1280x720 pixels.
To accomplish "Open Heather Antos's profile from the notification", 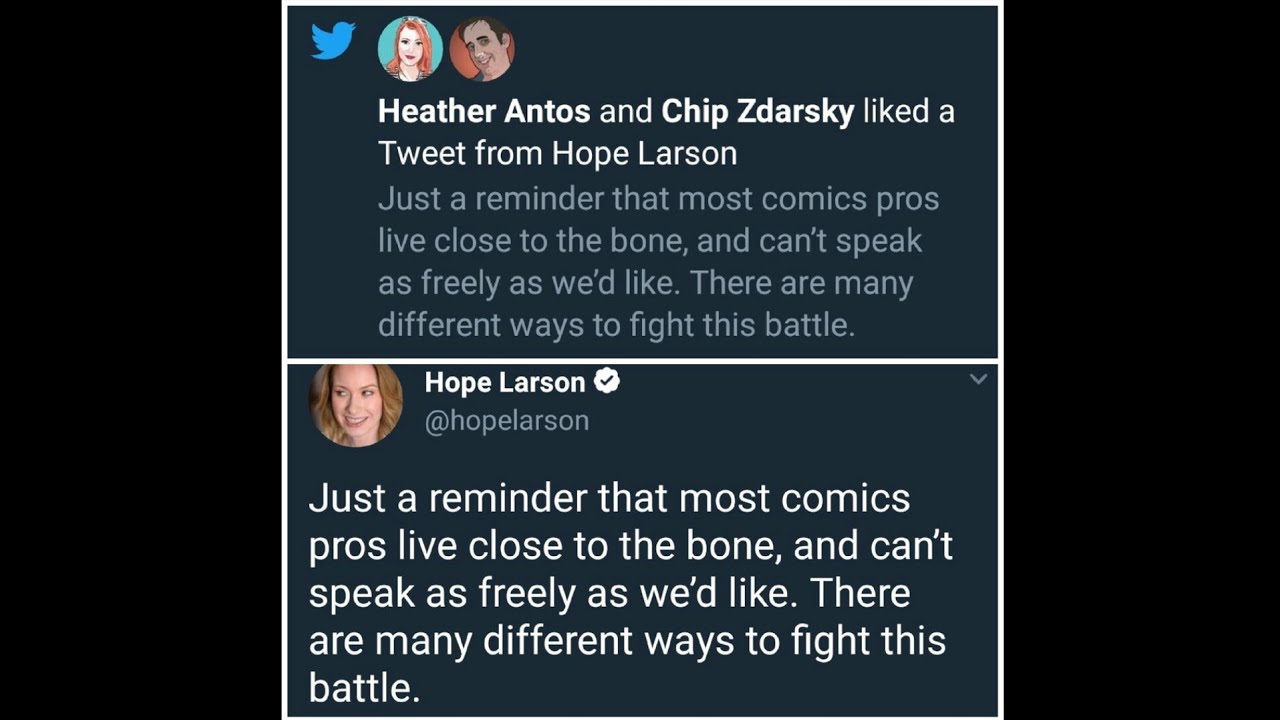I will click(484, 111).
